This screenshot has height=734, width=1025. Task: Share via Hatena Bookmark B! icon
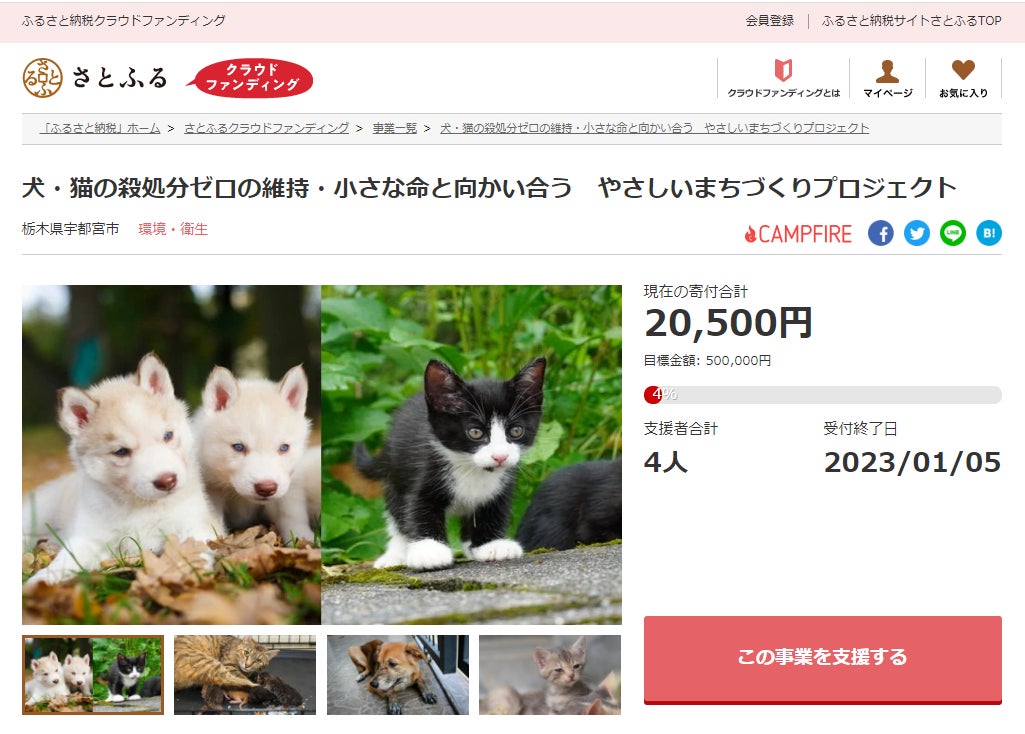pos(988,233)
